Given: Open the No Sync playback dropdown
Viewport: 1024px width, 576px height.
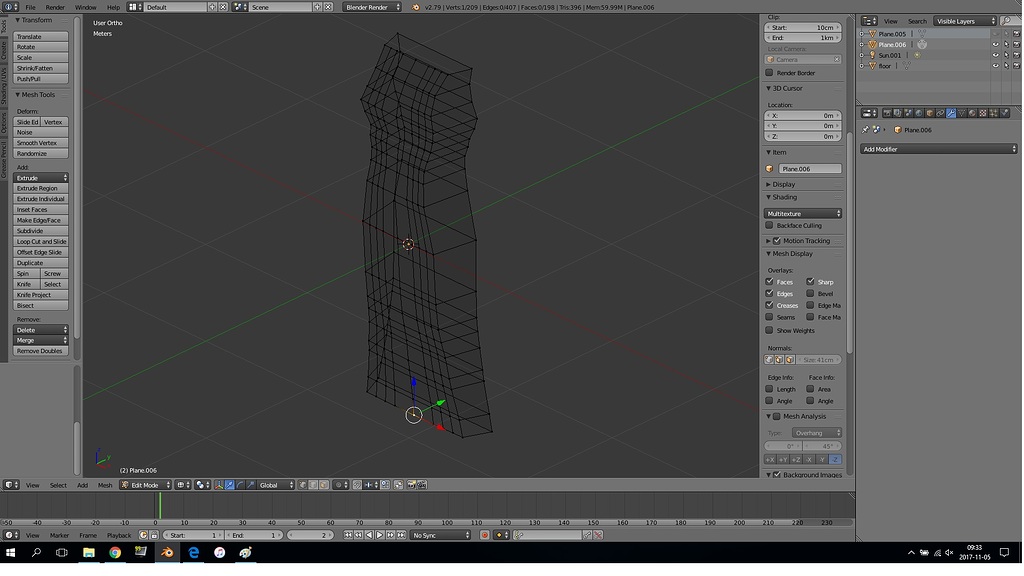Looking at the screenshot, I should (440, 535).
